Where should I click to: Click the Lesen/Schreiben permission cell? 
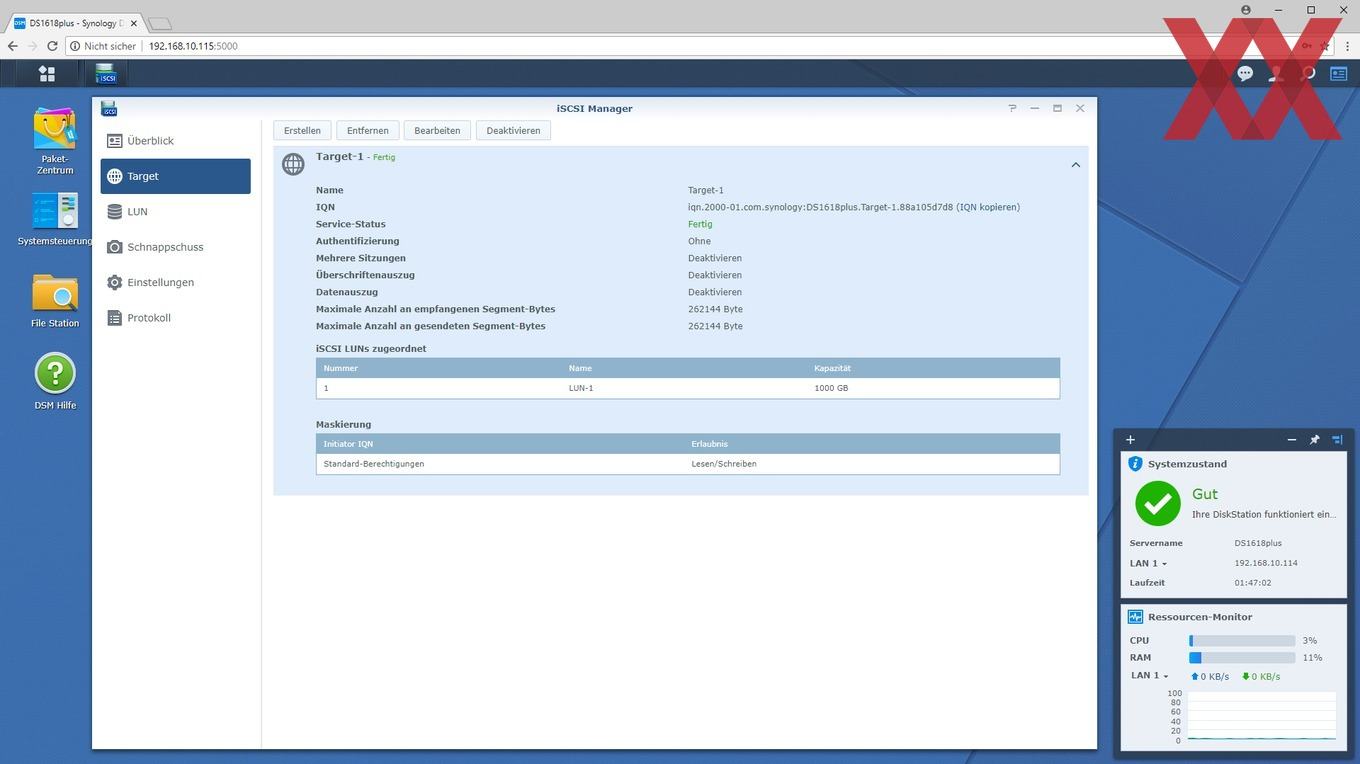click(x=724, y=464)
